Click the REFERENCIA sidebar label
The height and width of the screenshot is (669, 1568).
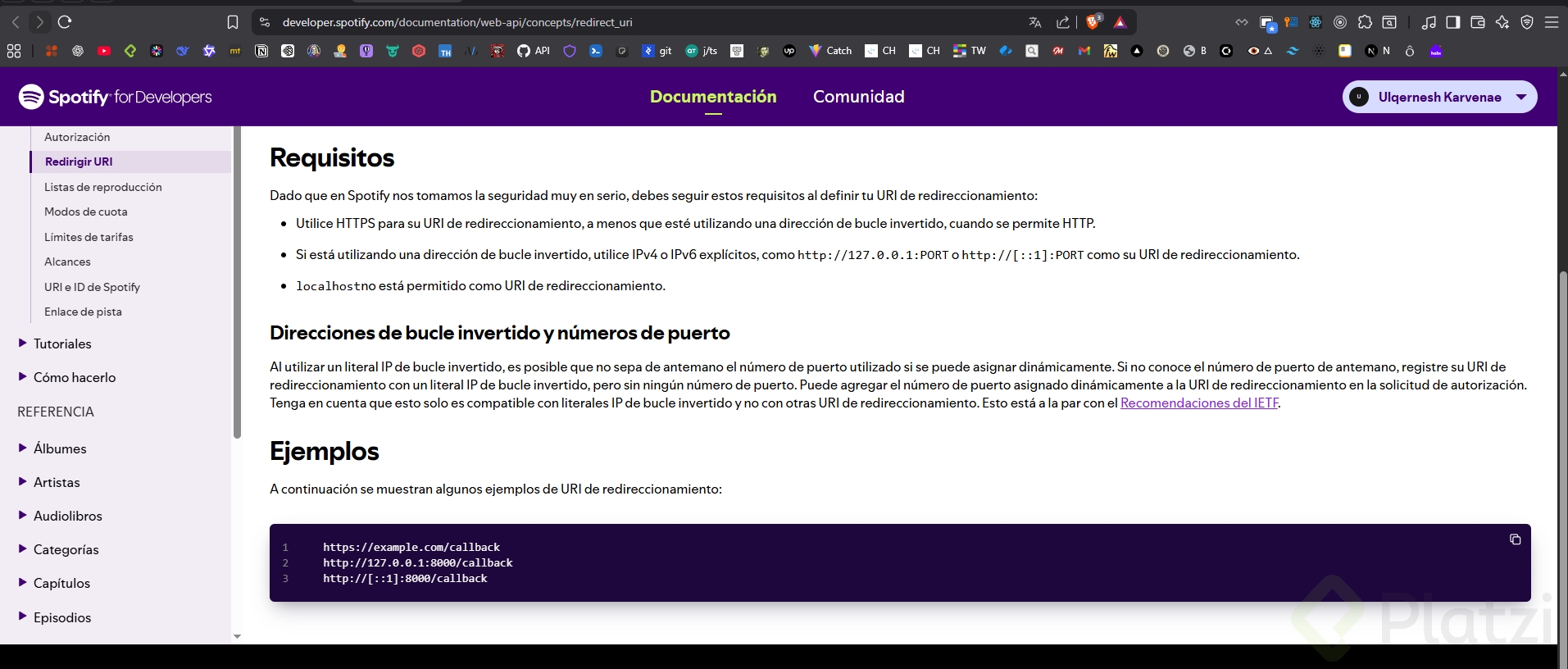56,412
